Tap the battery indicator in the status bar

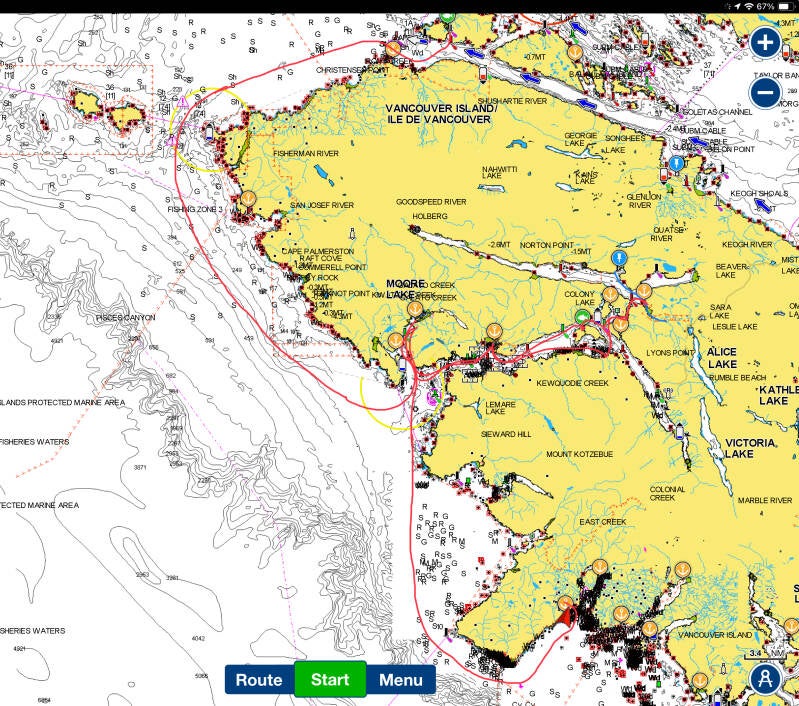[x=785, y=7]
